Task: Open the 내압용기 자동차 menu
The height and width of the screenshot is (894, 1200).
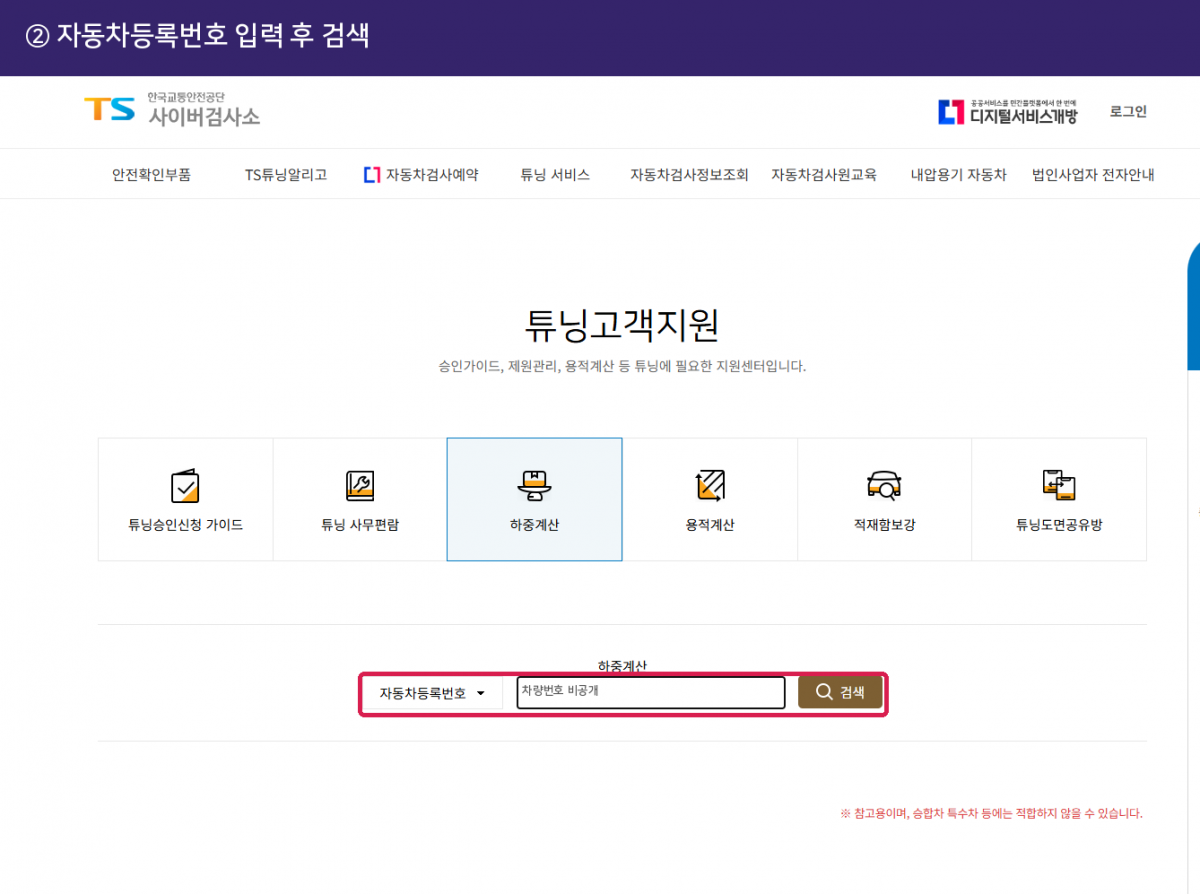Action: point(958,174)
